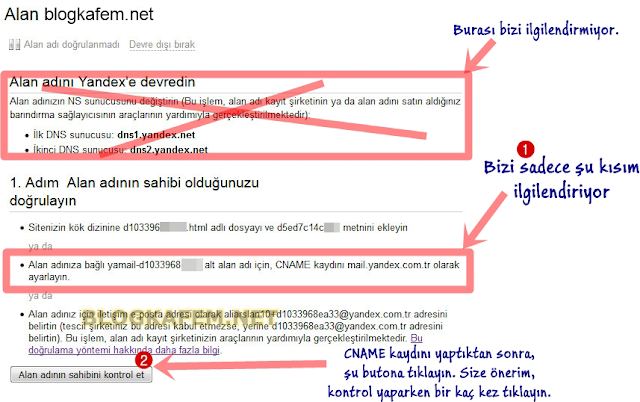This screenshot has height=402, width=640.
Task: Click 'Alan adınızın NS sunucusunu değiştirin' paragraph
Action: 235,108
